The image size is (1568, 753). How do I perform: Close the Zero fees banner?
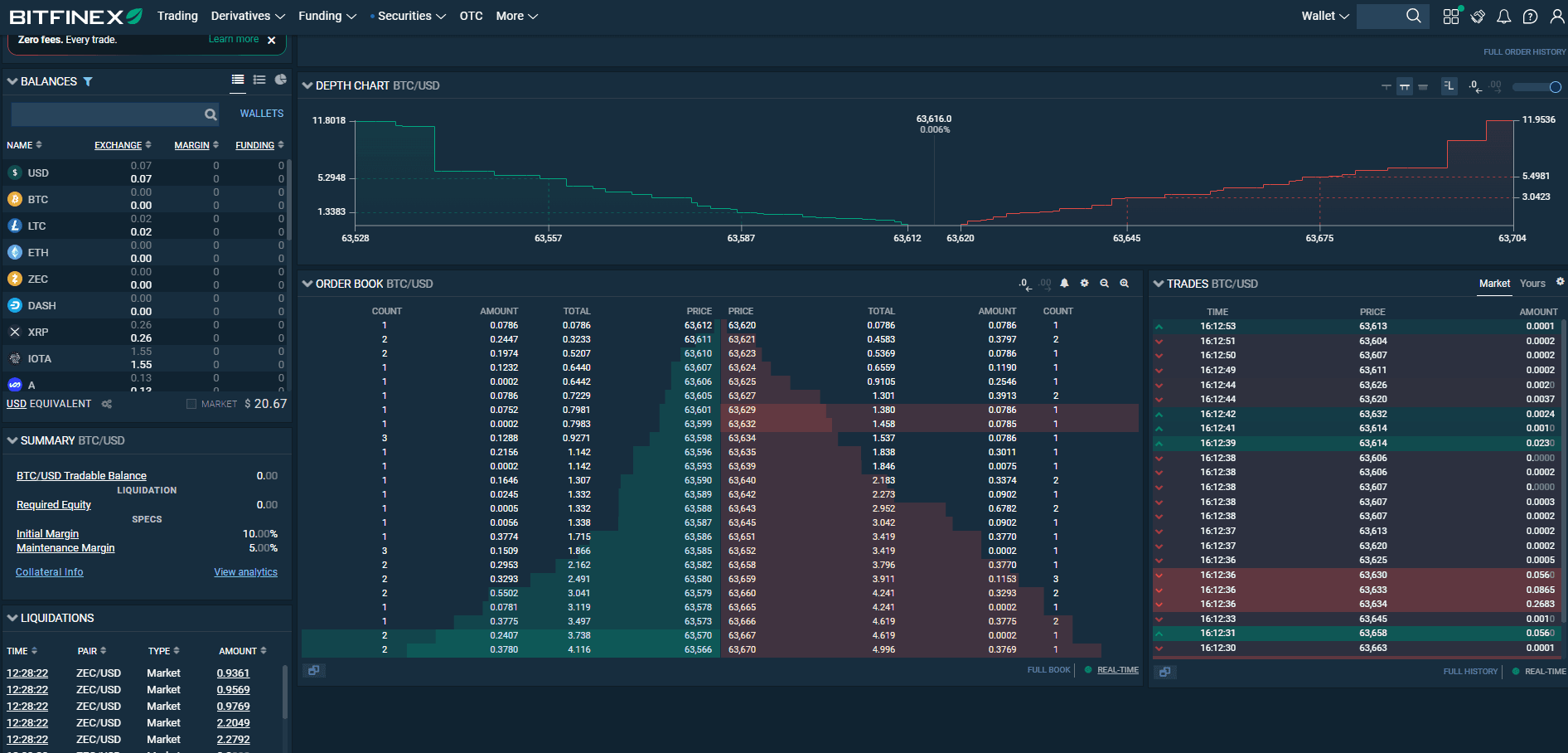(x=272, y=40)
